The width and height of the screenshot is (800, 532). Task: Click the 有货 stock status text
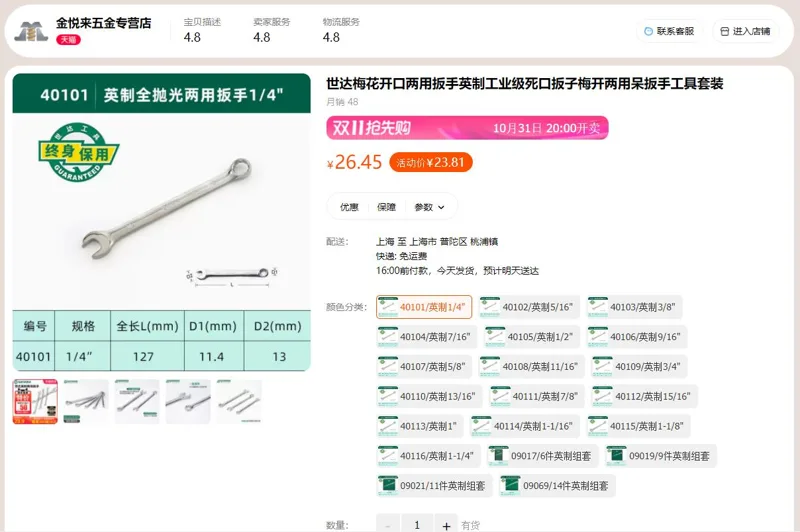point(470,525)
